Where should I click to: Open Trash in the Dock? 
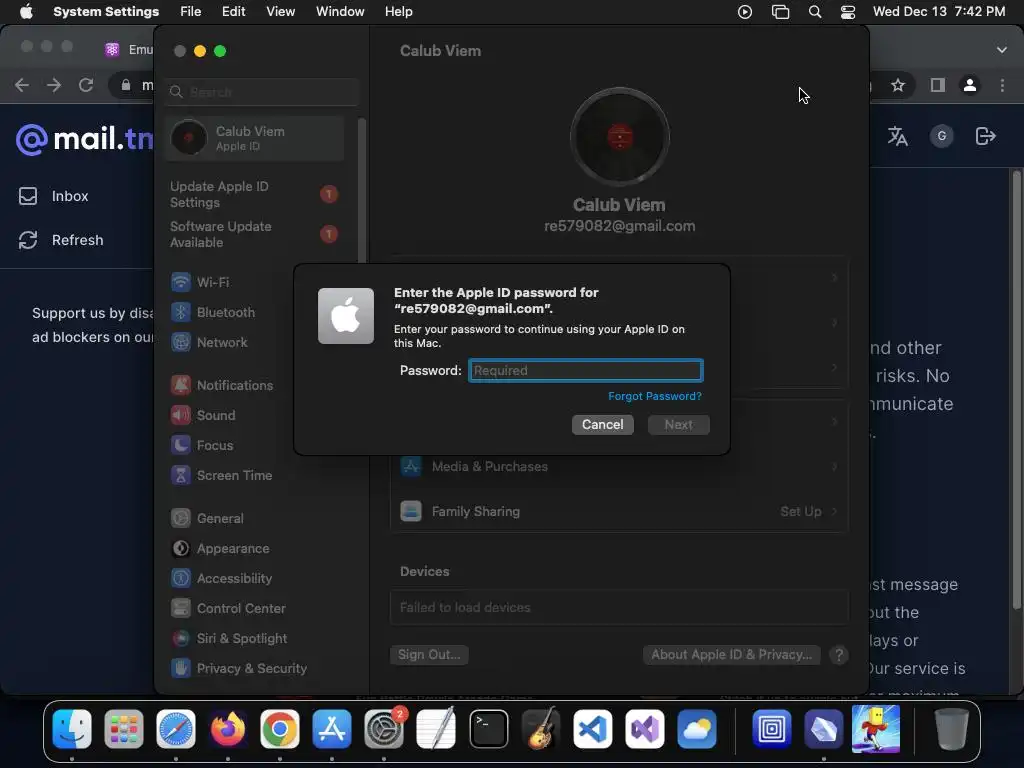coord(952,728)
